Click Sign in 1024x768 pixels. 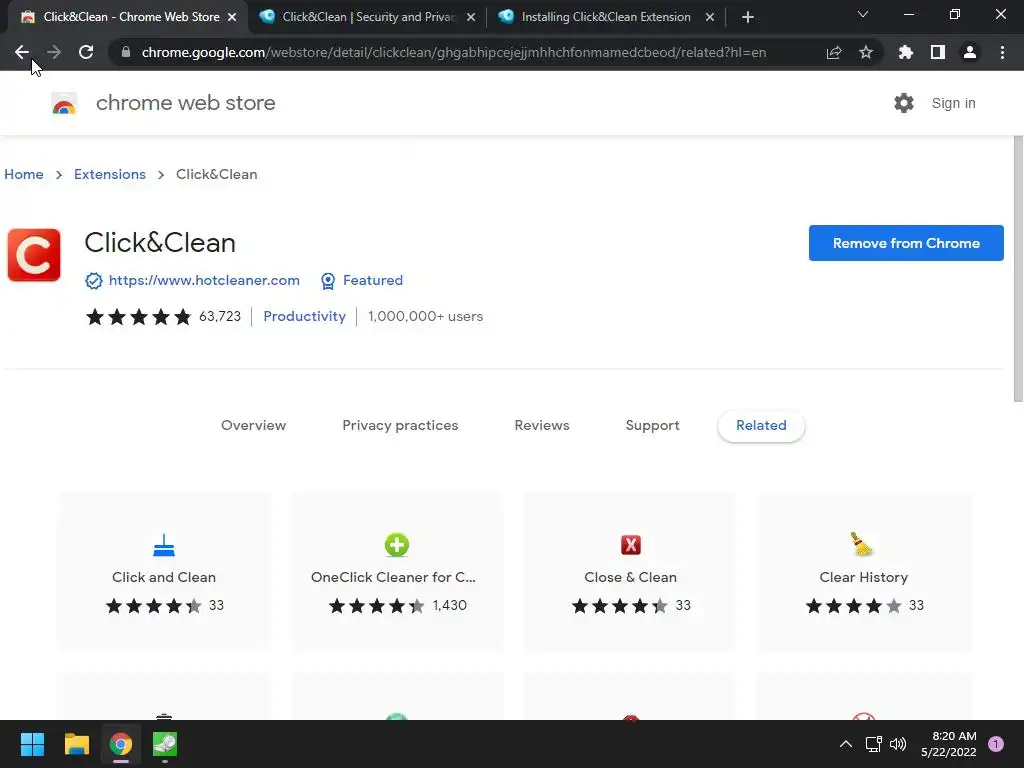[x=953, y=103]
